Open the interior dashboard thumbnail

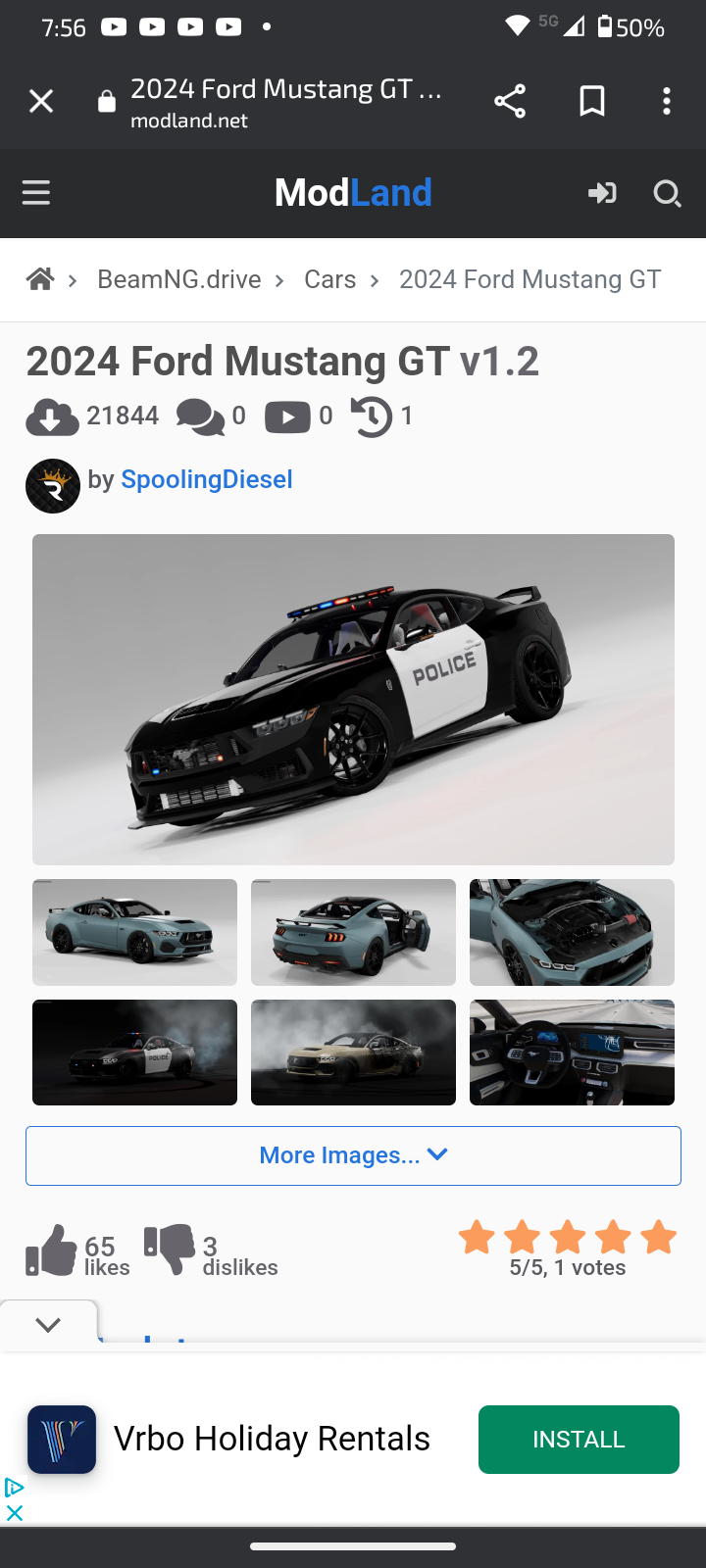[x=572, y=1053]
